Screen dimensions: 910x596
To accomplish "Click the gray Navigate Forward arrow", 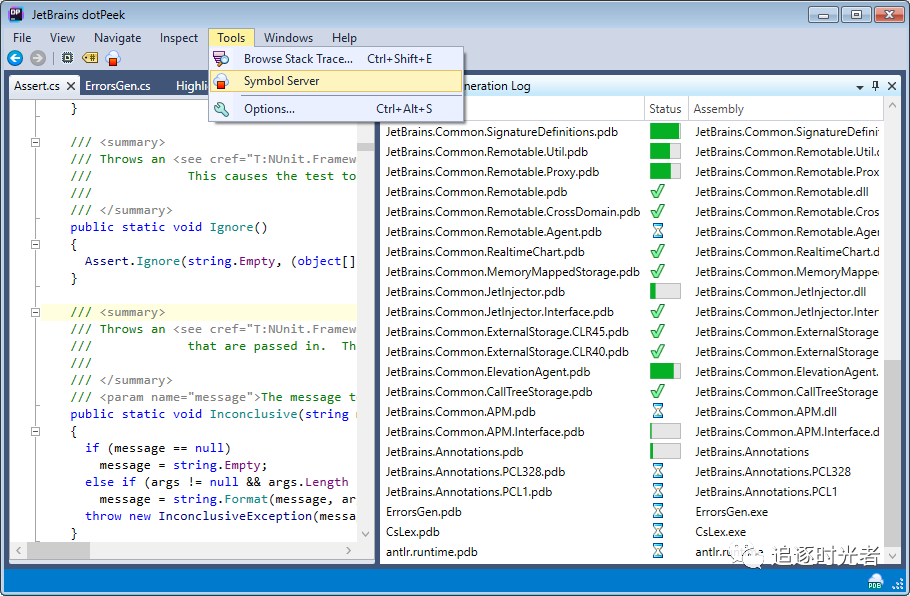I will (38, 58).
